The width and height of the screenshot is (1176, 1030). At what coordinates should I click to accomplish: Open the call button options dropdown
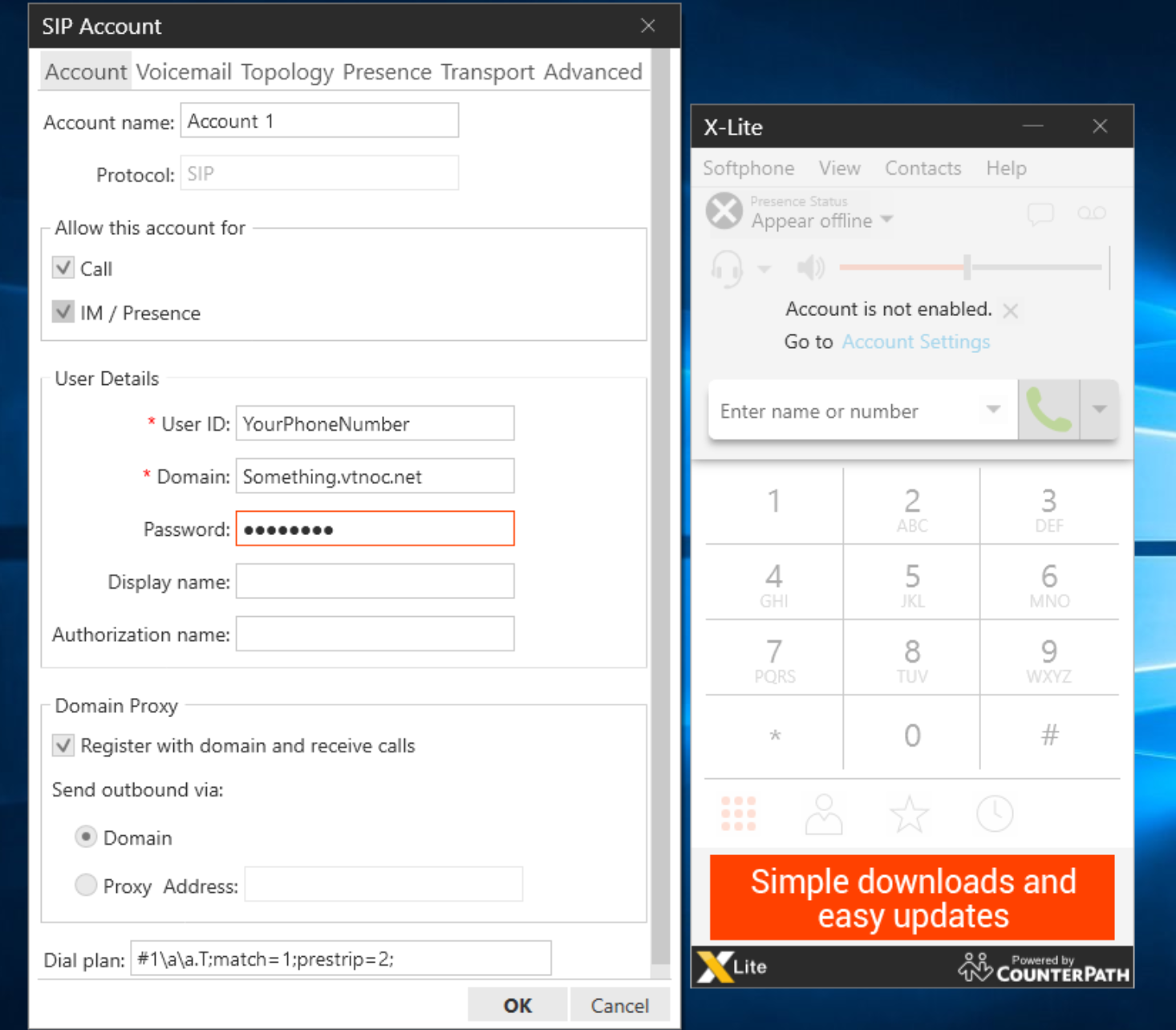click(x=1099, y=410)
